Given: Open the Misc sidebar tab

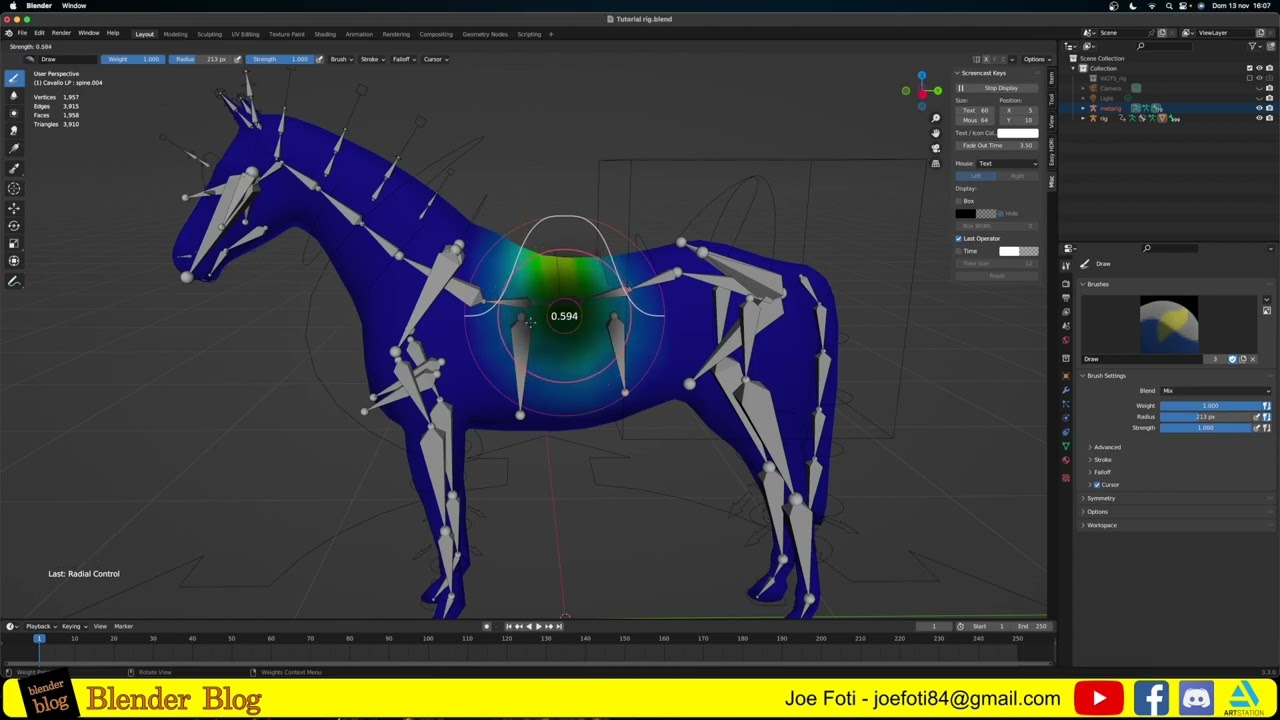Looking at the screenshot, I should [x=1051, y=182].
